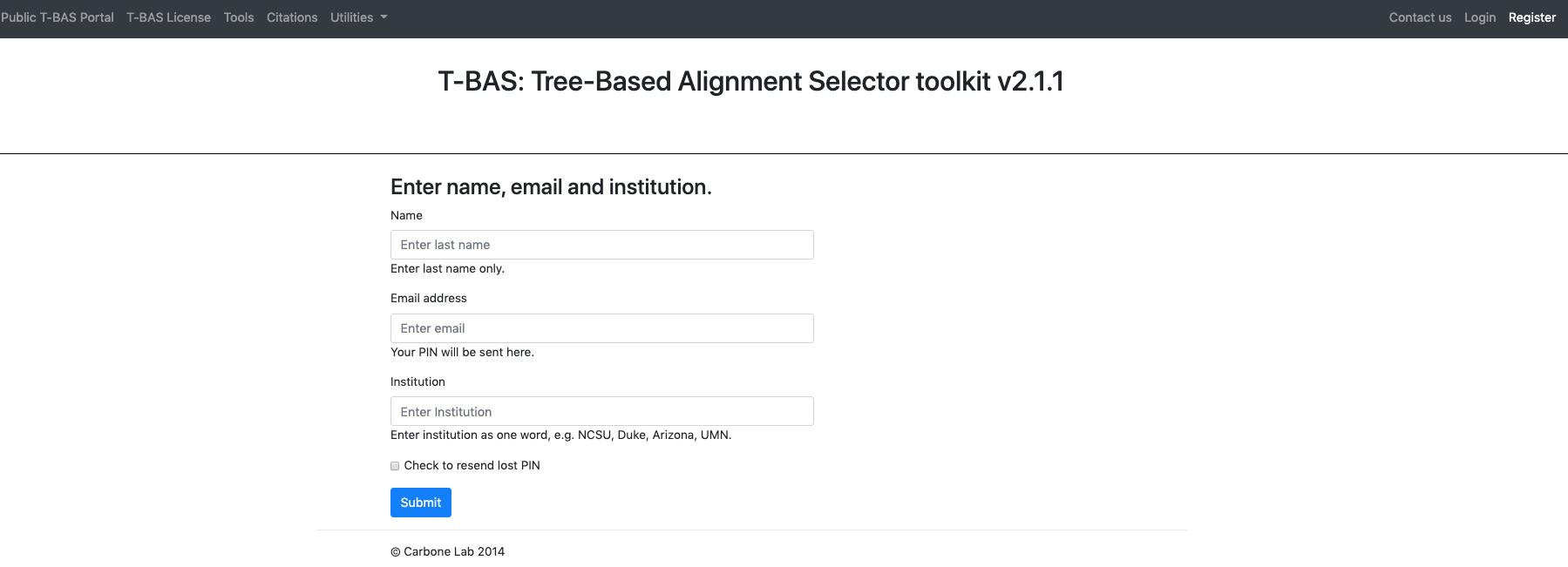Click the 'Institution' field label

417,381
